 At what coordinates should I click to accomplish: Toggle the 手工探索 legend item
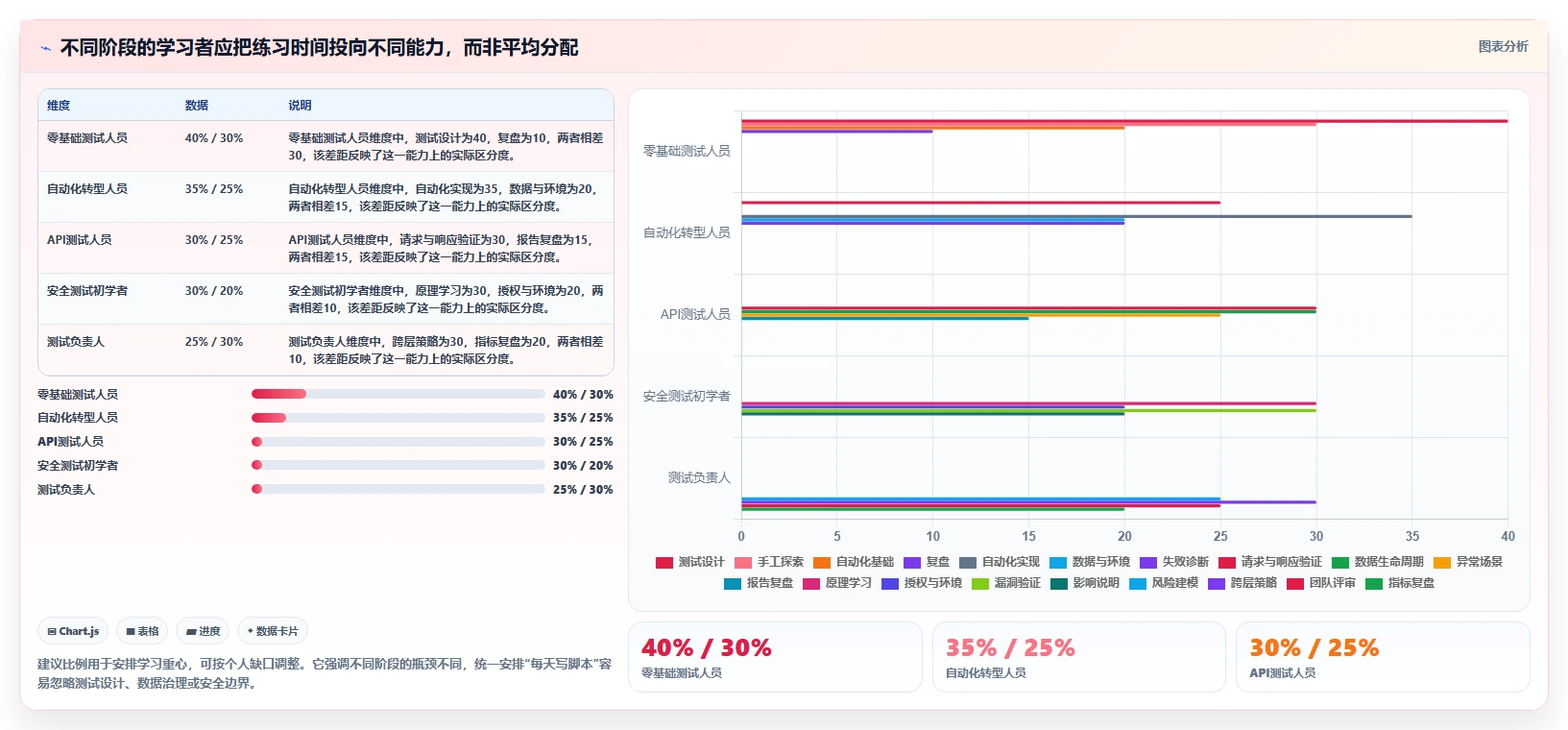768,562
